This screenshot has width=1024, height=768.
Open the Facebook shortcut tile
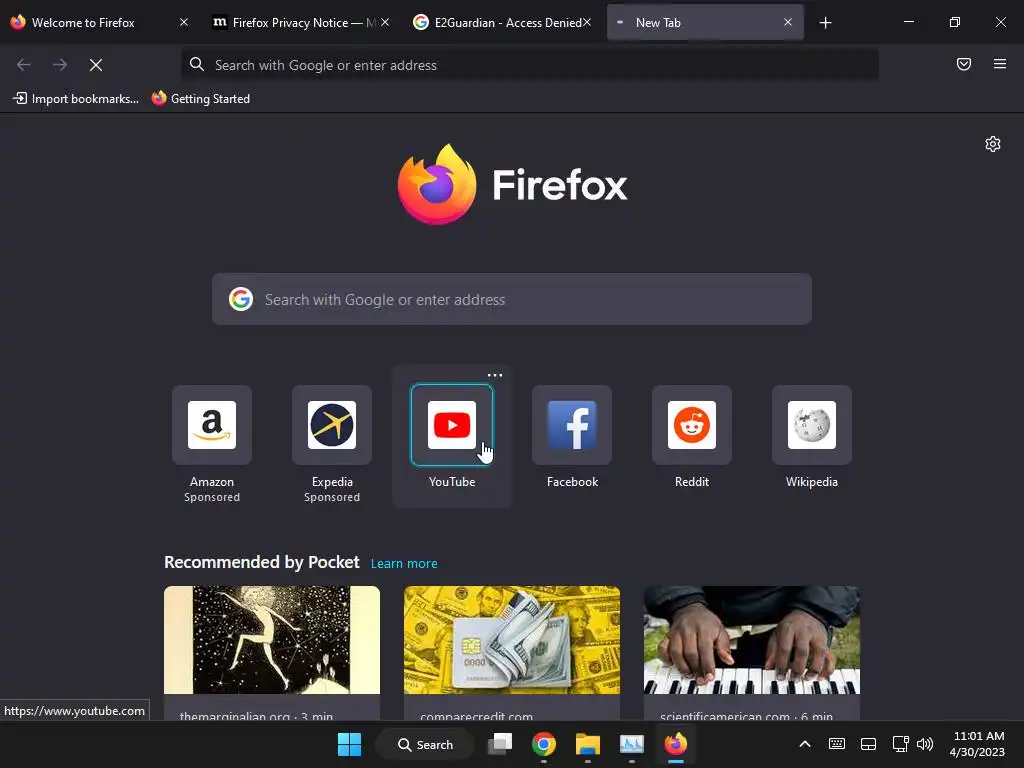pyautogui.click(x=572, y=424)
